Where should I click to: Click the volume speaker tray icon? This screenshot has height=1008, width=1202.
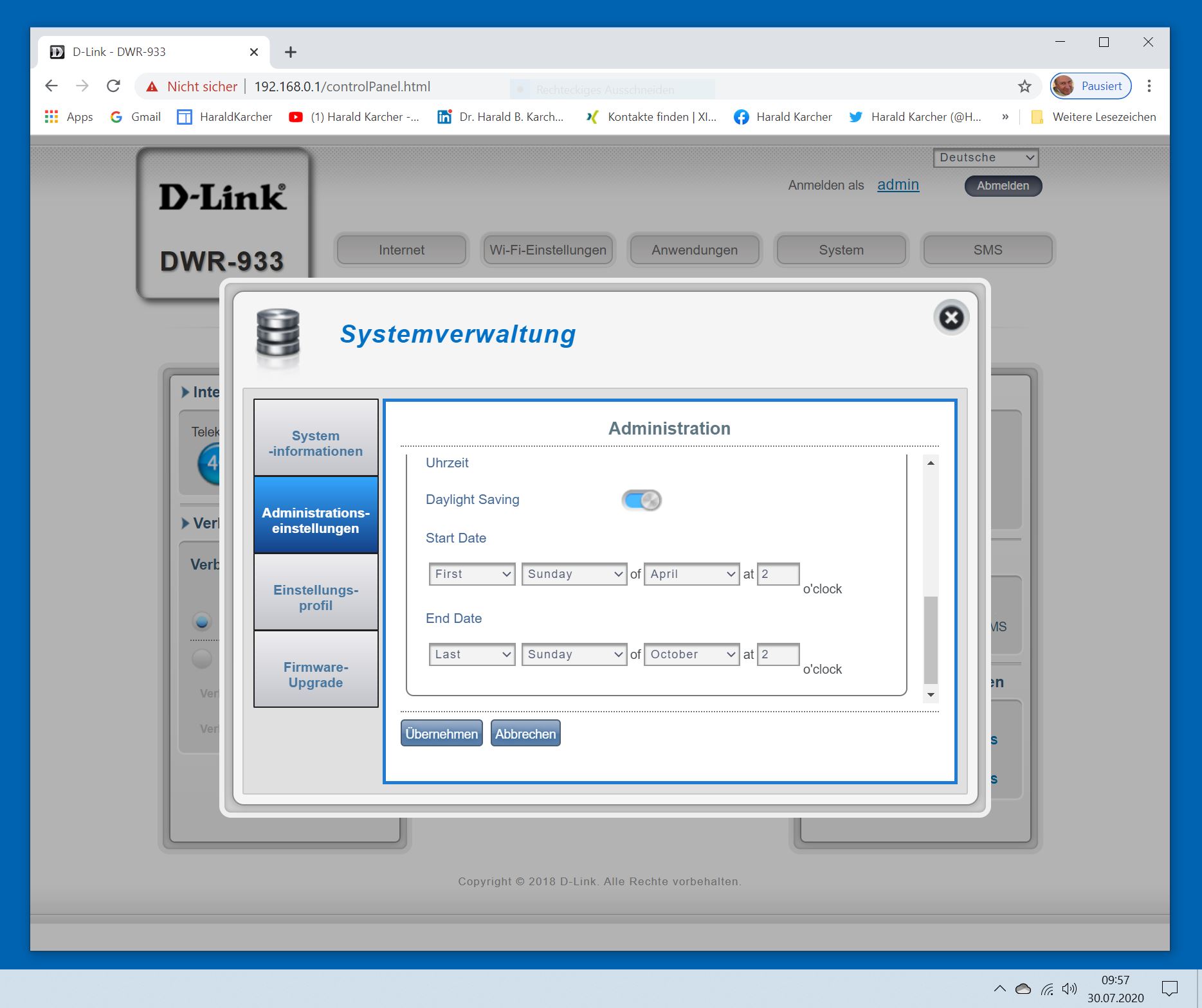[1070, 989]
